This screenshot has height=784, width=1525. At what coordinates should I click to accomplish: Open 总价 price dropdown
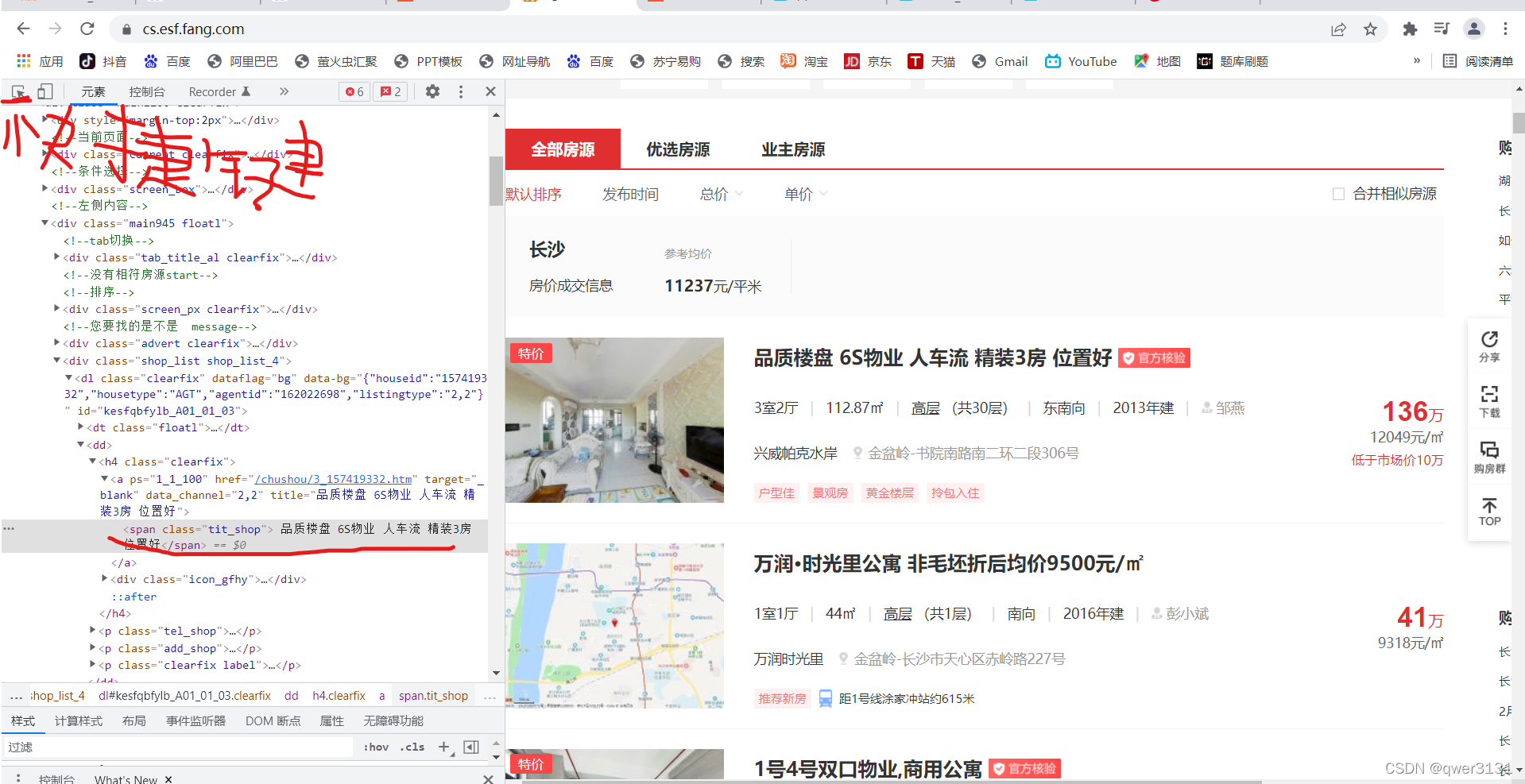(722, 194)
